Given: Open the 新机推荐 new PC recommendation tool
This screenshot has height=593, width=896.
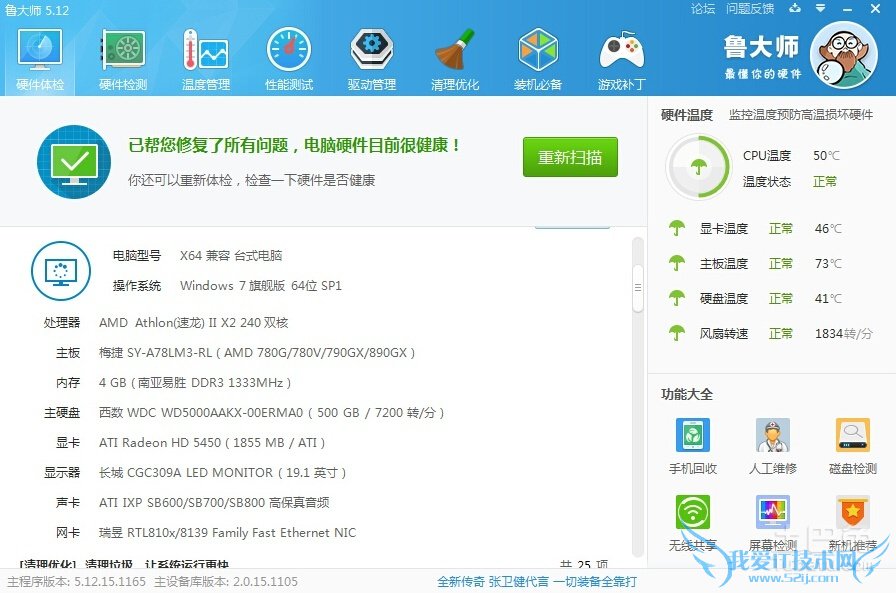Looking at the screenshot, I should (853, 523).
